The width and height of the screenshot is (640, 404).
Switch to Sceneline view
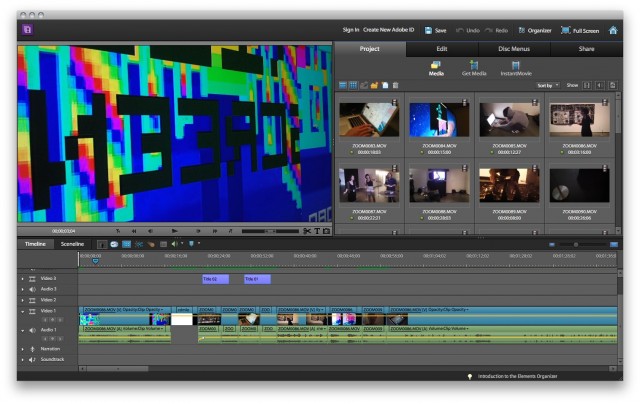pos(72,243)
